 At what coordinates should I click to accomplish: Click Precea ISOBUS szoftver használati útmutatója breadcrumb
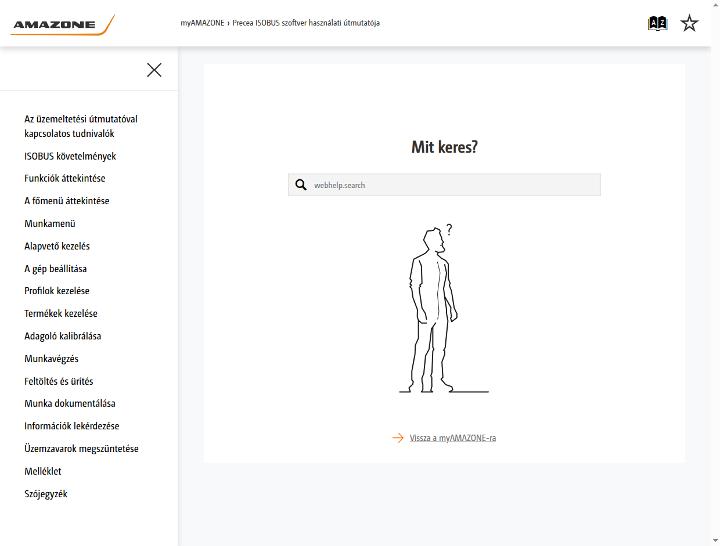[x=306, y=23]
